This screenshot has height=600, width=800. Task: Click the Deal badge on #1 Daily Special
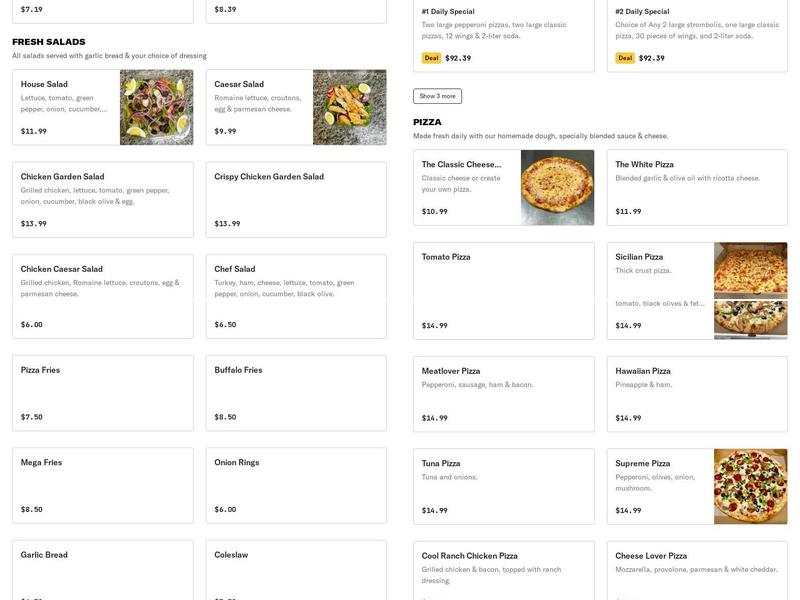(430, 57)
